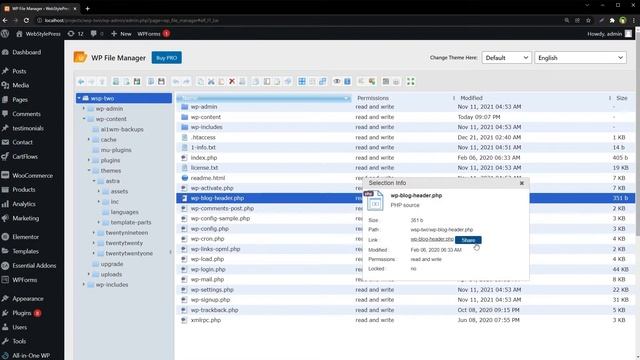
Task: Click the WordPress logo in admin bar
Action: (5, 34)
